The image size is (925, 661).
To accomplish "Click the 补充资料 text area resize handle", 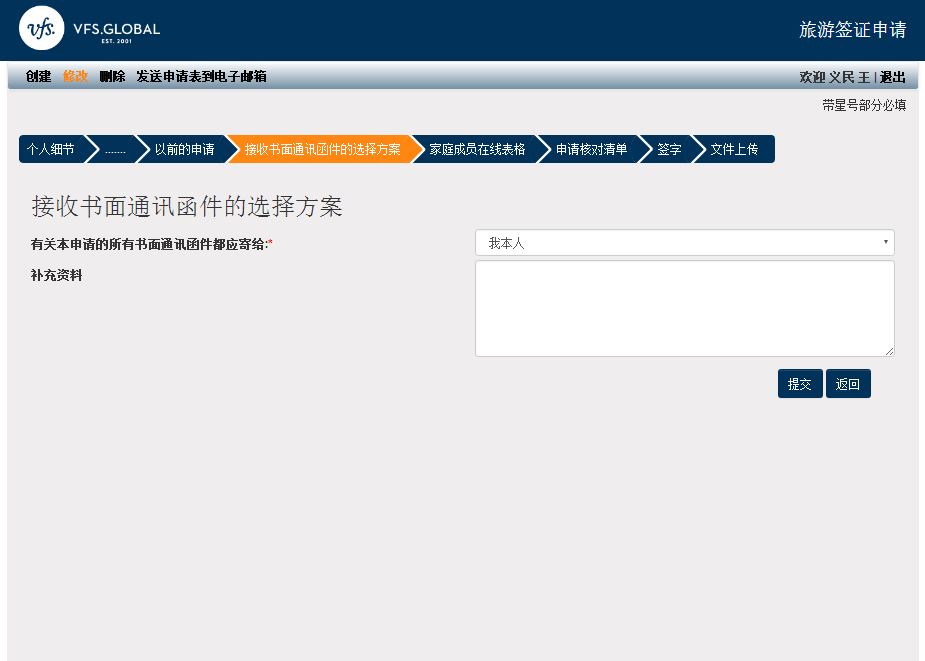I will point(889,351).
